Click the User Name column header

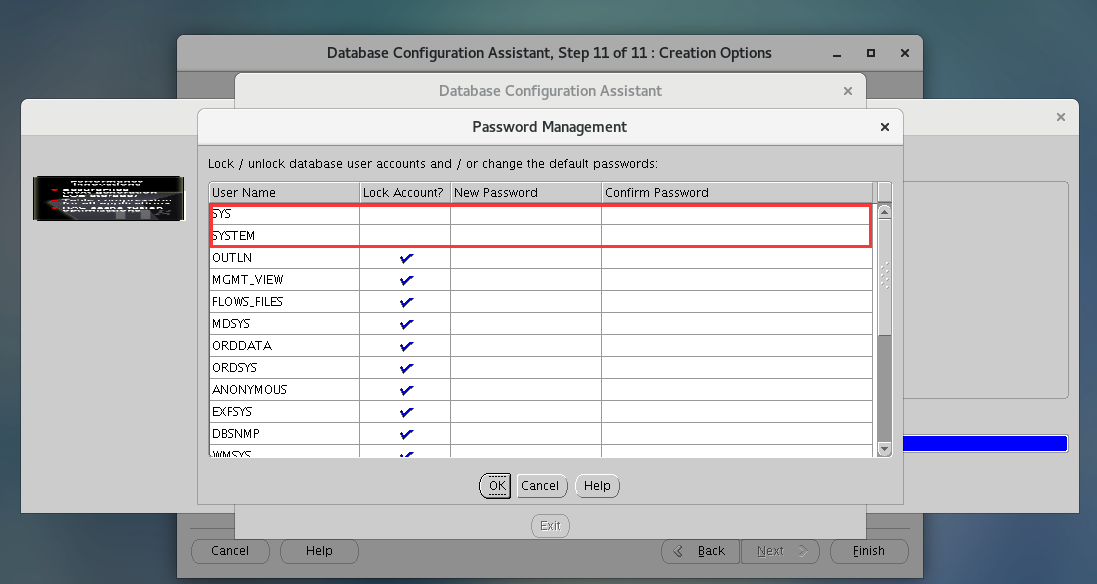[x=284, y=192]
